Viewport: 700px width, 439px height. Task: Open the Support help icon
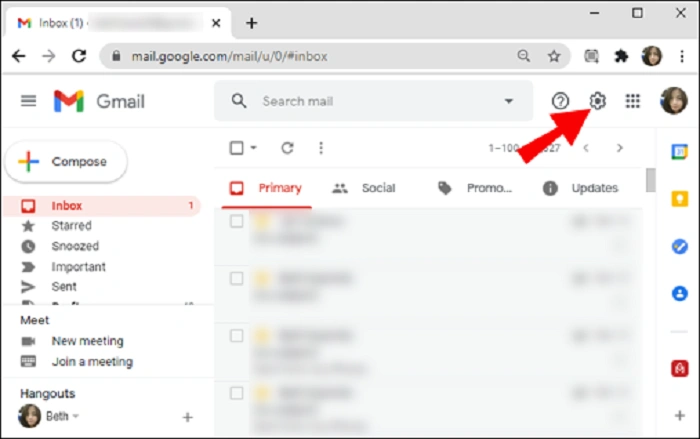[560, 101]
